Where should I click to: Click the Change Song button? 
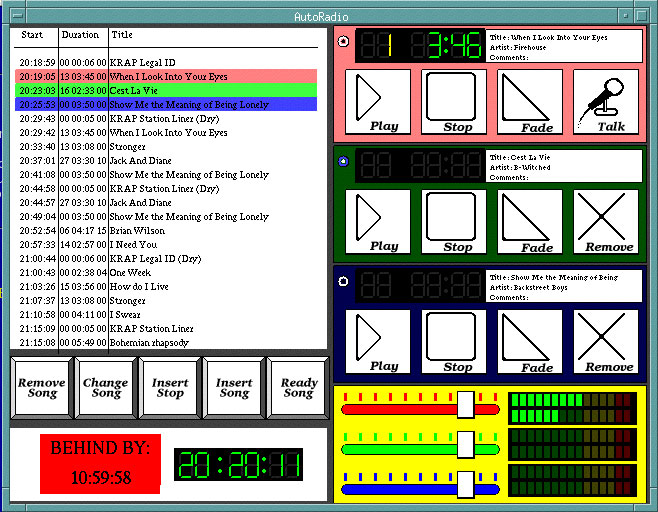[106, 388]
